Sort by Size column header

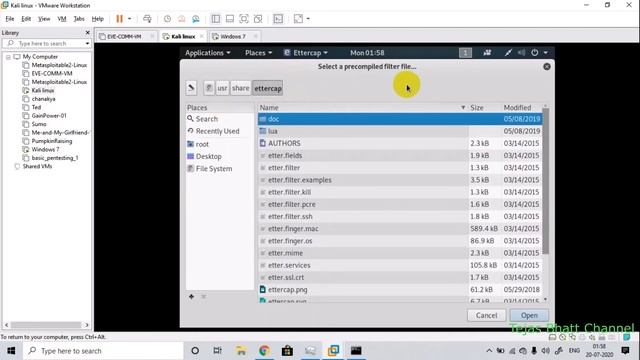(x=484, y=108)
